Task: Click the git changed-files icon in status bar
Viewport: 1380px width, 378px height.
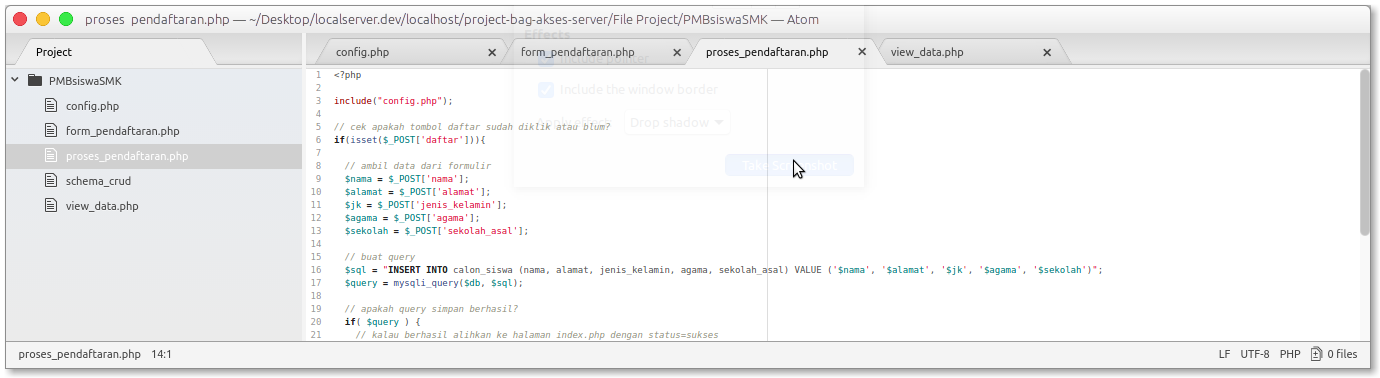Action: coord(1317,354)
